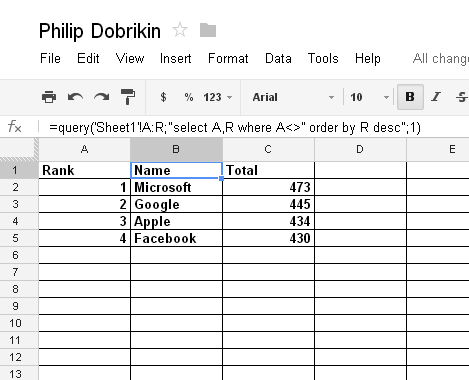
Task: Click into the formula bar query text
Action: pyautogui.click(x=235, y=127)
